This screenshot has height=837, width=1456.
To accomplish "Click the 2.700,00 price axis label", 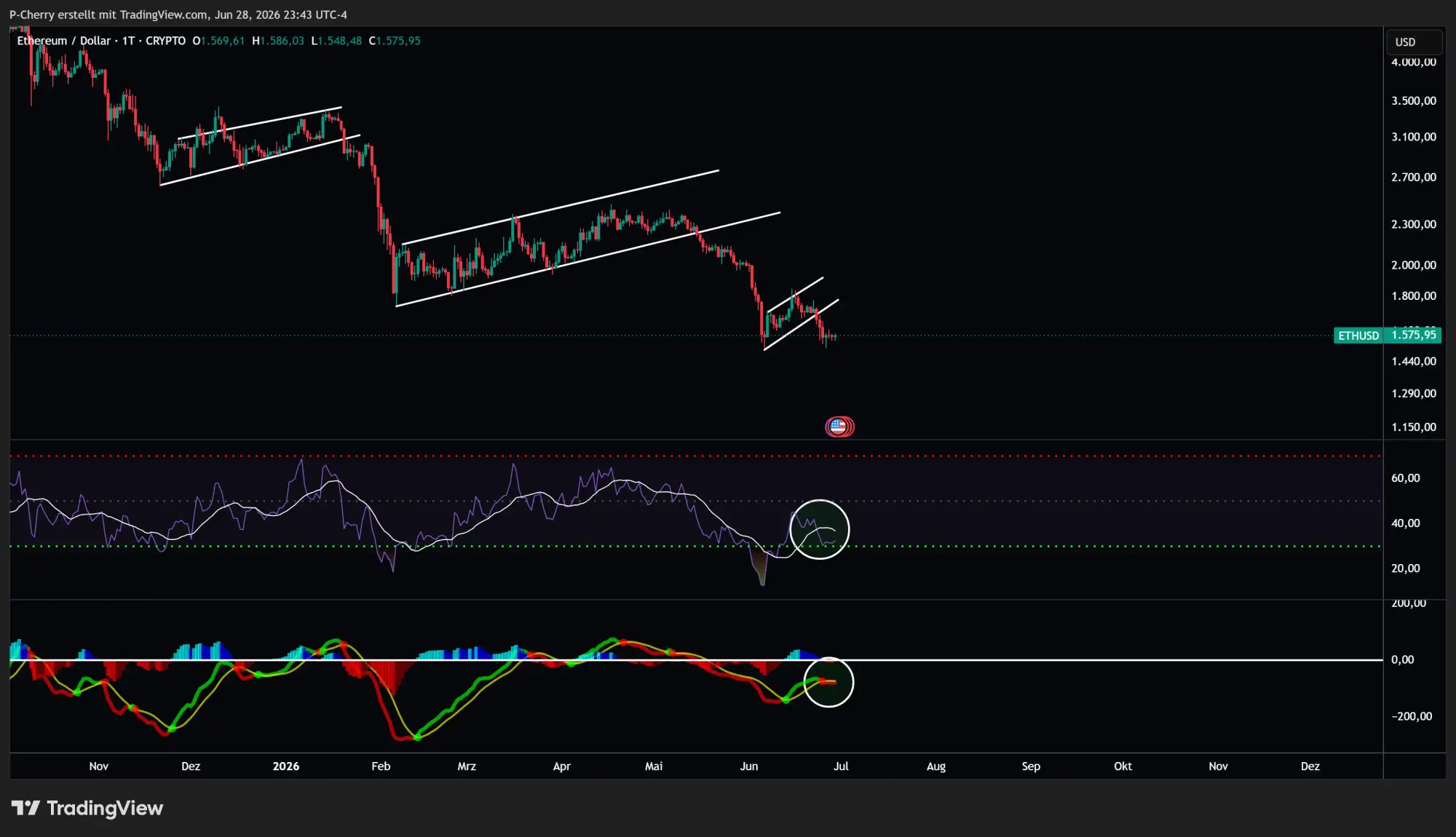I will click(x=1414, y=178).
